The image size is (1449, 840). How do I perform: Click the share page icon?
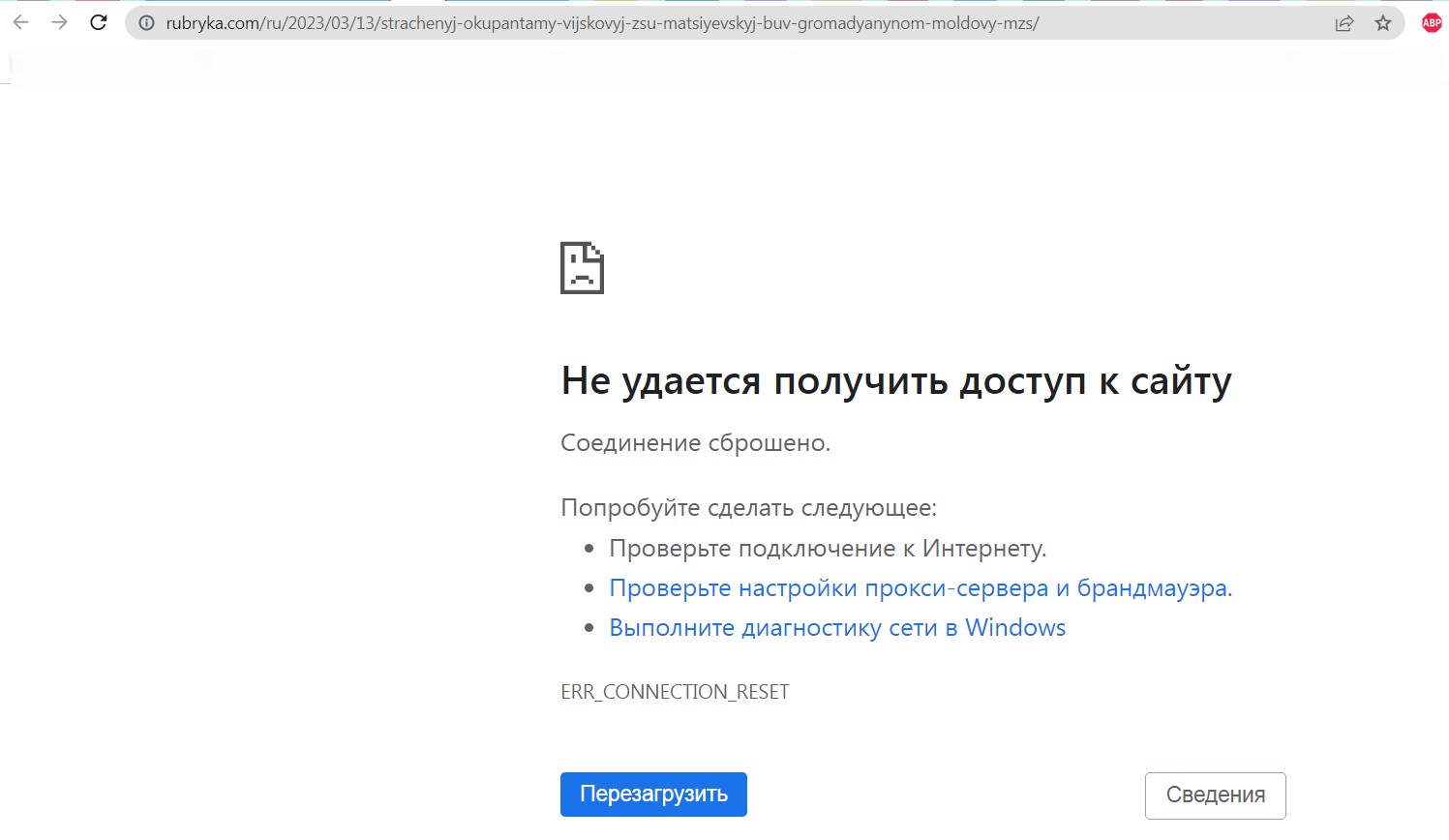1344,23
